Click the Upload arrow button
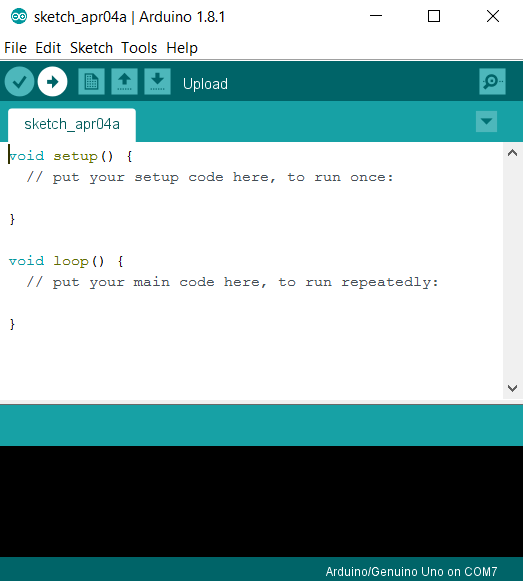 [52, 82]
